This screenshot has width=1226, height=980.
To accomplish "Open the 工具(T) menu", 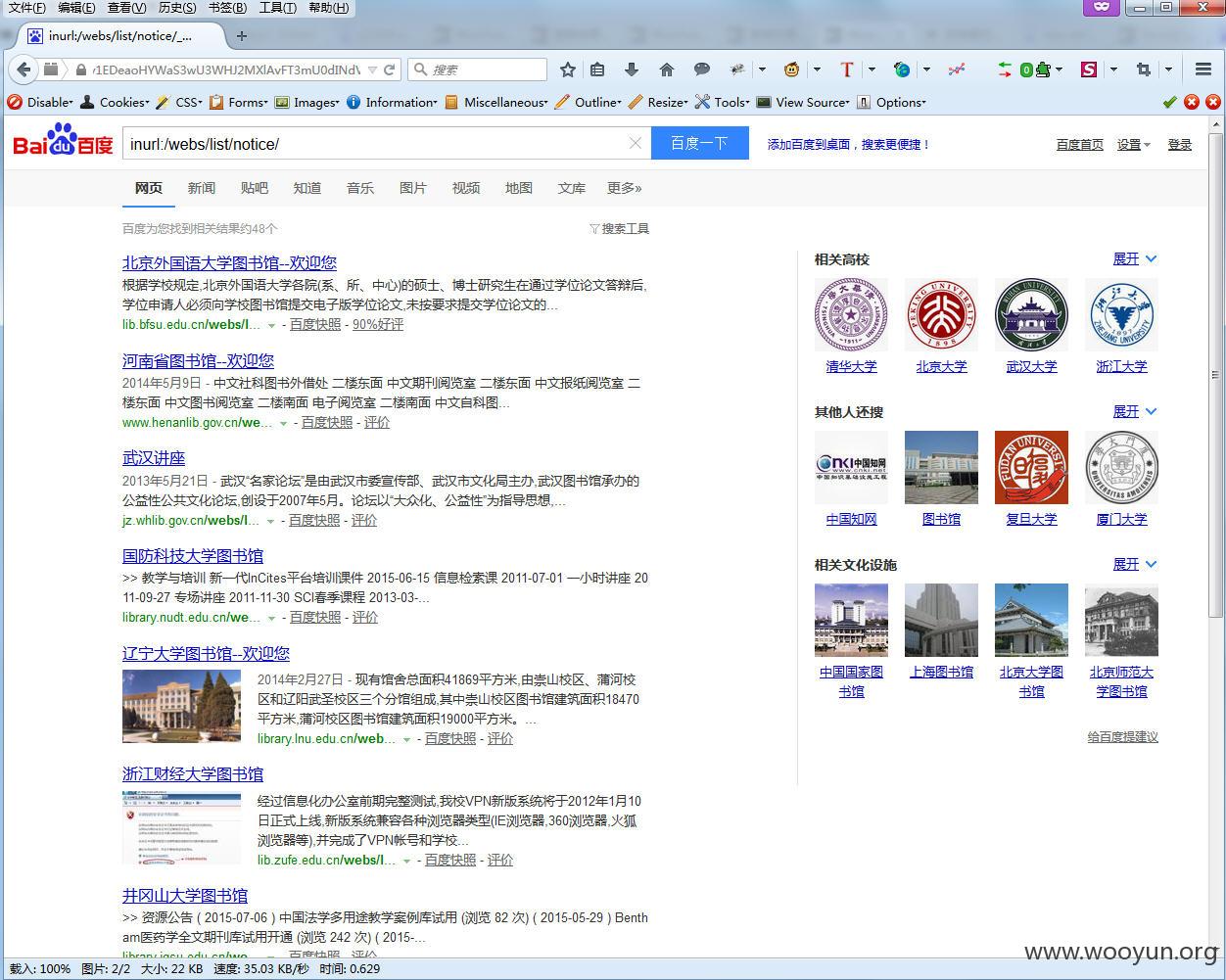I will click(278, 8).
